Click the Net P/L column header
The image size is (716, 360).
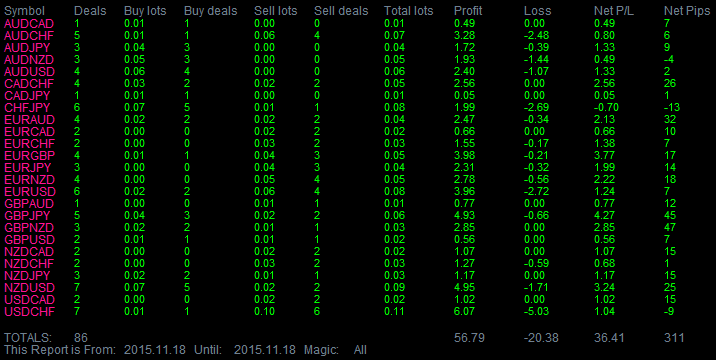click(x=614, y=11)
